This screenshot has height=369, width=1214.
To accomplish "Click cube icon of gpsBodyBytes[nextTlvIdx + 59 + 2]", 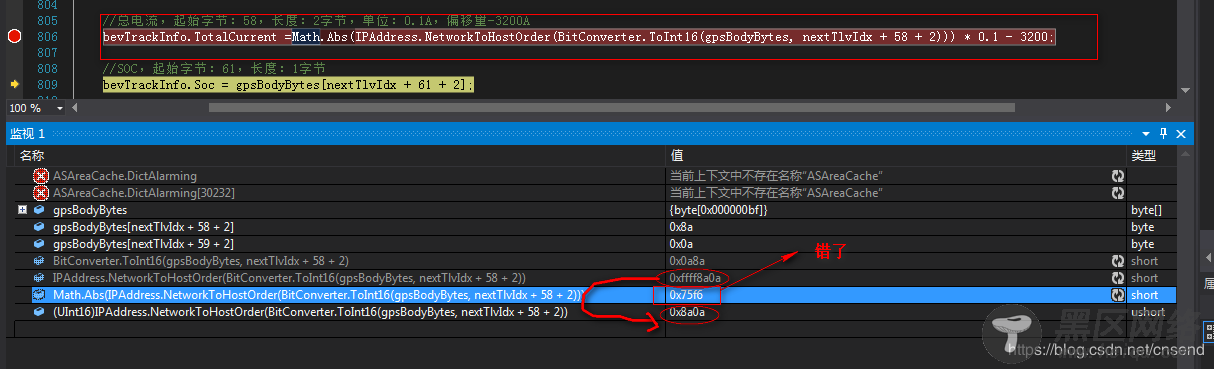I will pos(39,244).
